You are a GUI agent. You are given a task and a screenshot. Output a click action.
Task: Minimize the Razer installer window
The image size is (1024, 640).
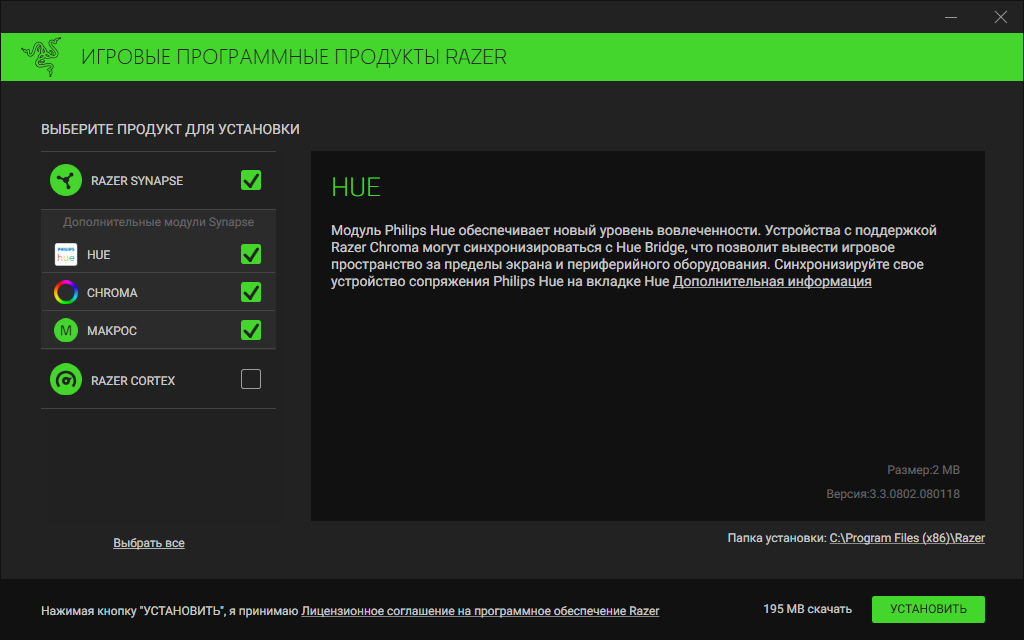[x=951, y=17]
